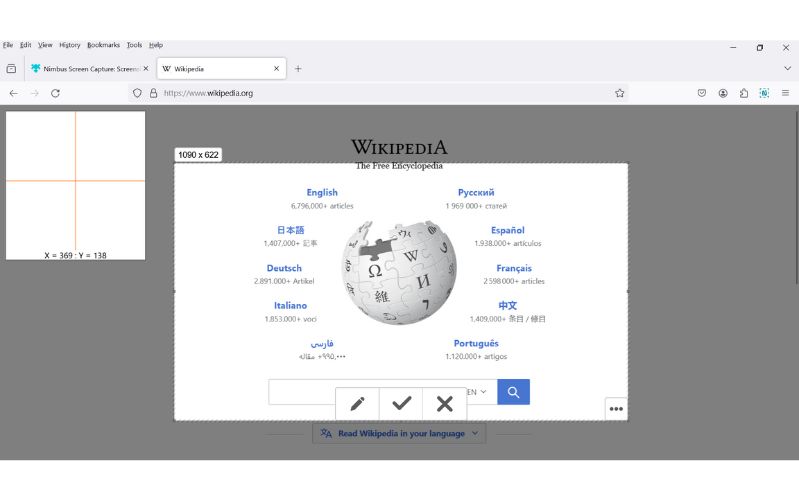Viewport: 799px width, 500px height.
Task: Click the tracking protection shield icon
Action: pyautogui.click(x=137, y=93)
